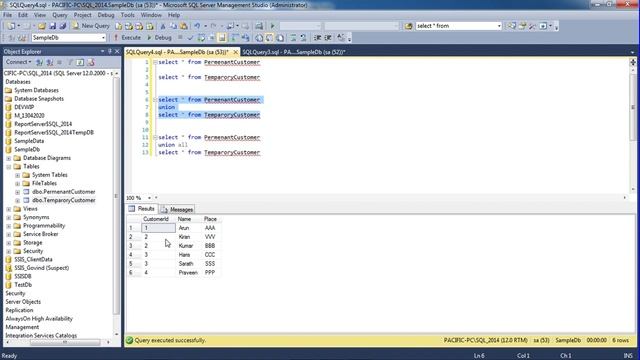
Task: Open the Project menu
Action: [x=82, y=15]
